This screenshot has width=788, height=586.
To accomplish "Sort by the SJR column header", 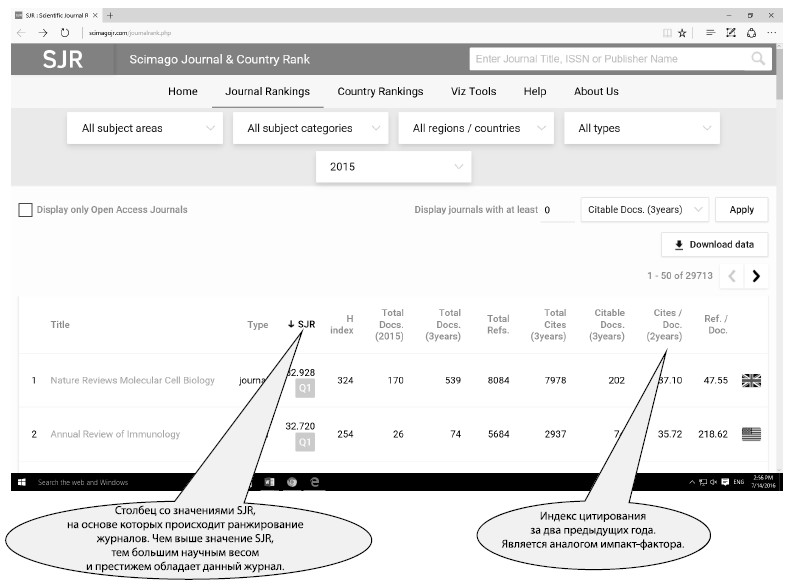I will 302,325.
